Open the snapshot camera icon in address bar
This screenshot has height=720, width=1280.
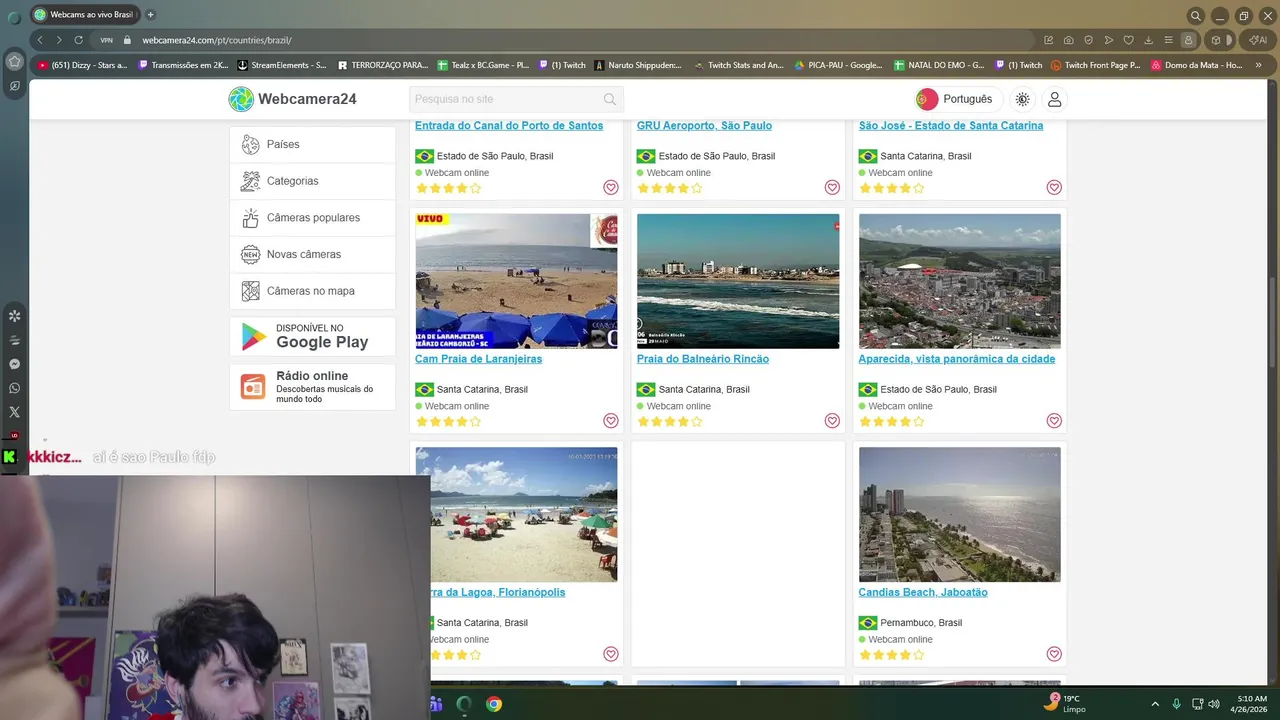1068,40
